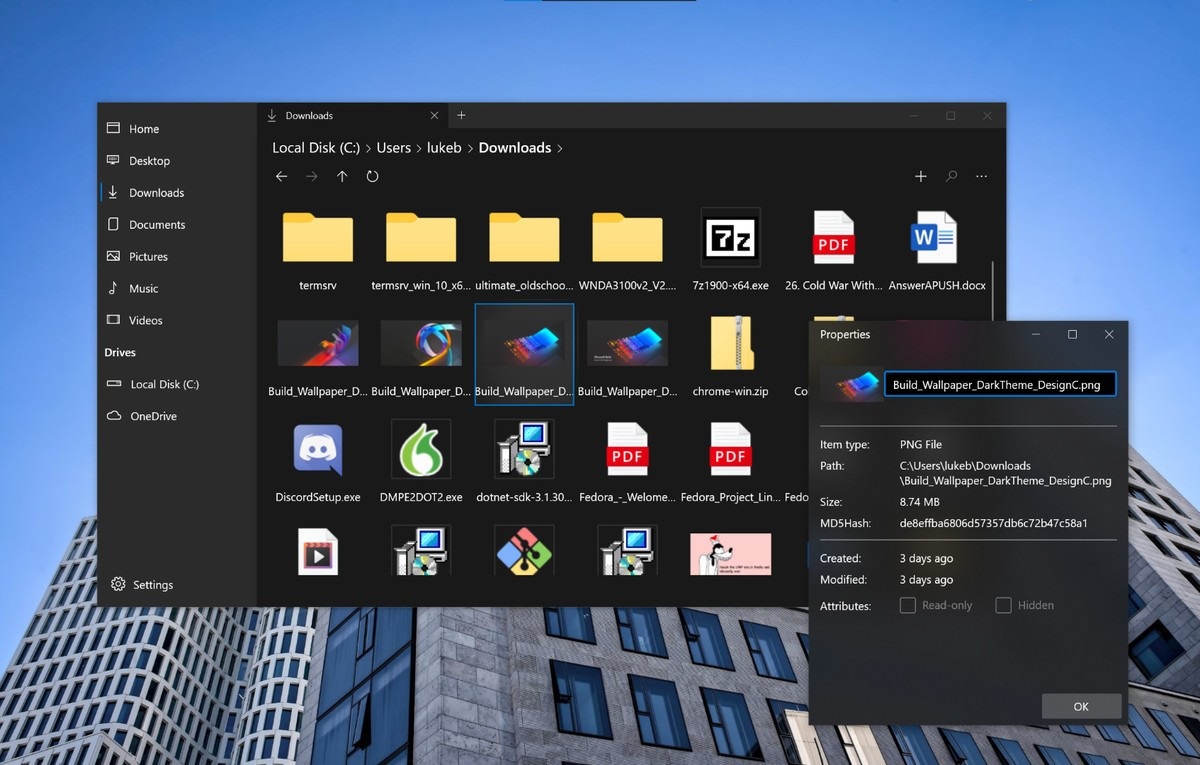Check the Hidden attribute checkbox

(1003, 605)
